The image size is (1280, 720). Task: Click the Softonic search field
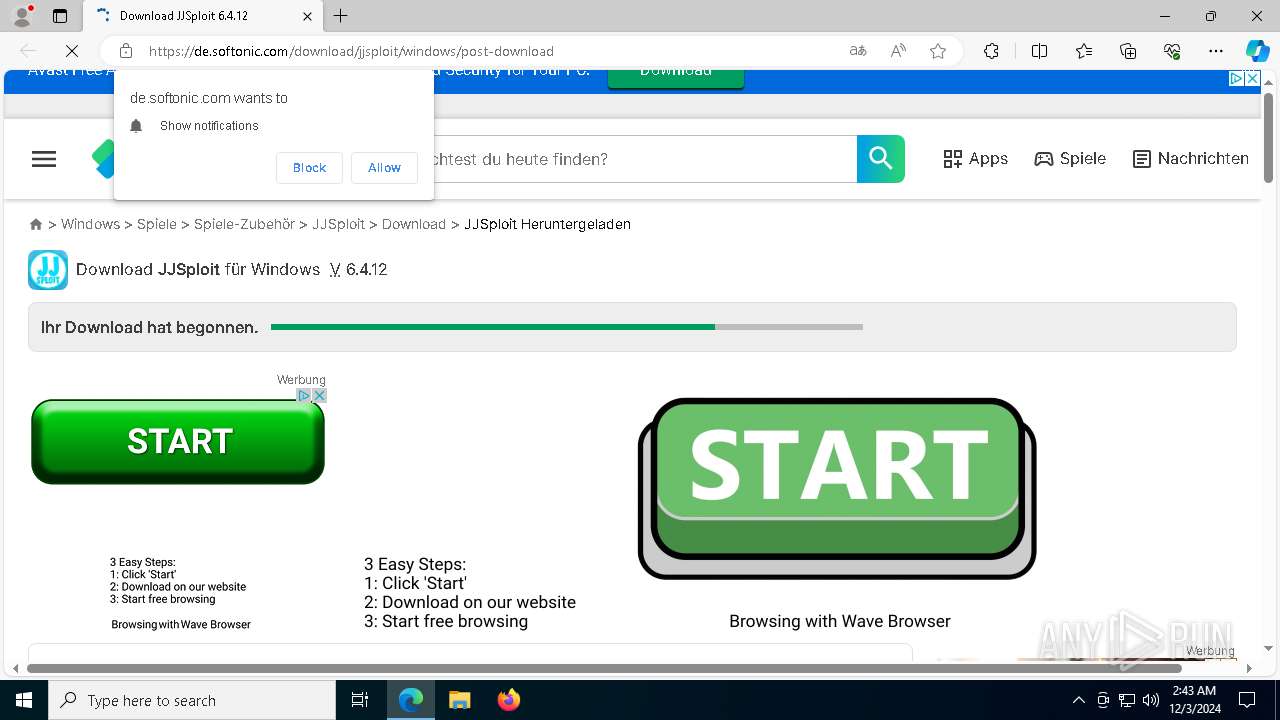click(645, 159)
